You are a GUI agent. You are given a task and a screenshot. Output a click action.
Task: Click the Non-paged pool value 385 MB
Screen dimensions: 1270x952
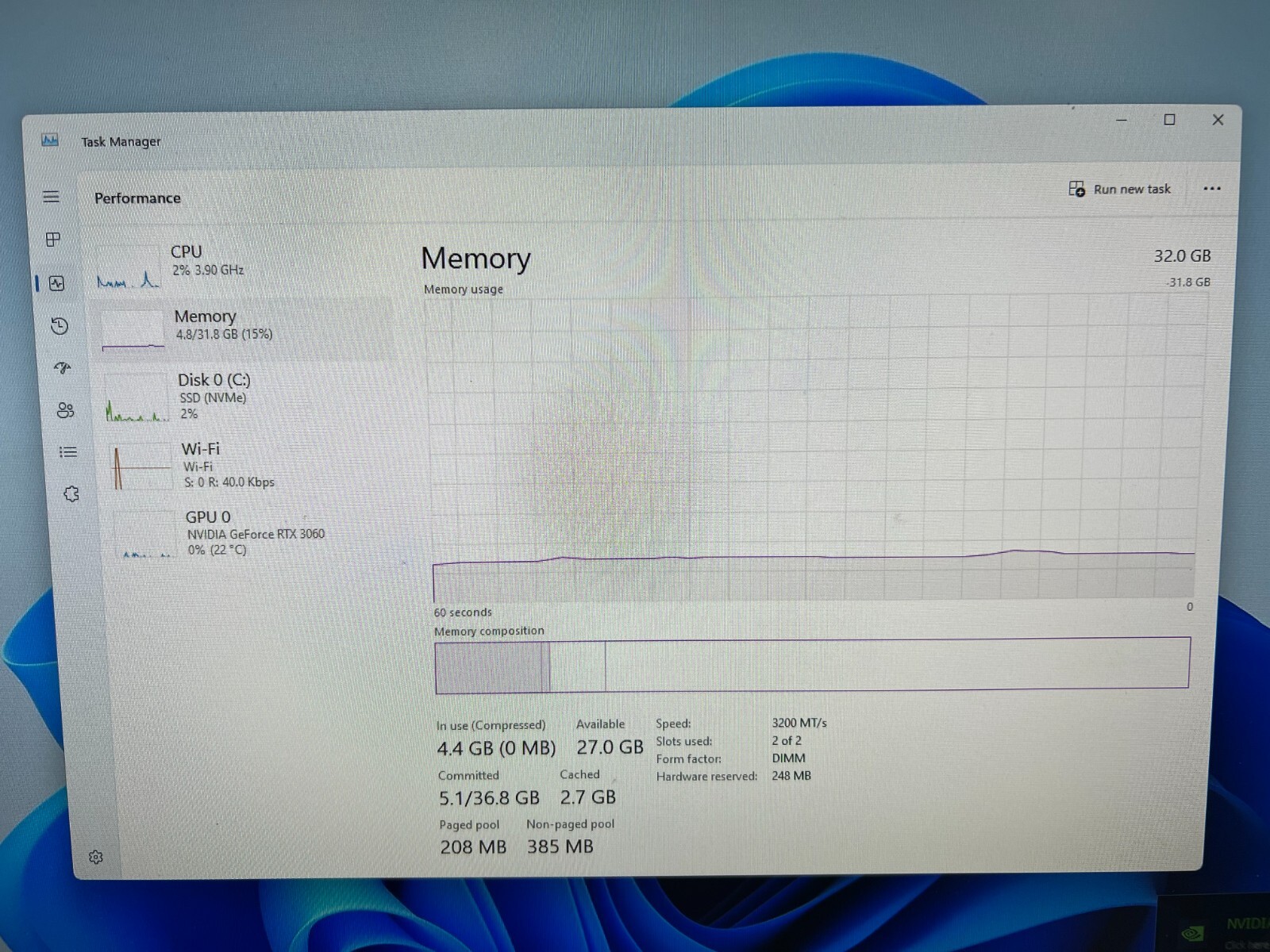point(560,846)
